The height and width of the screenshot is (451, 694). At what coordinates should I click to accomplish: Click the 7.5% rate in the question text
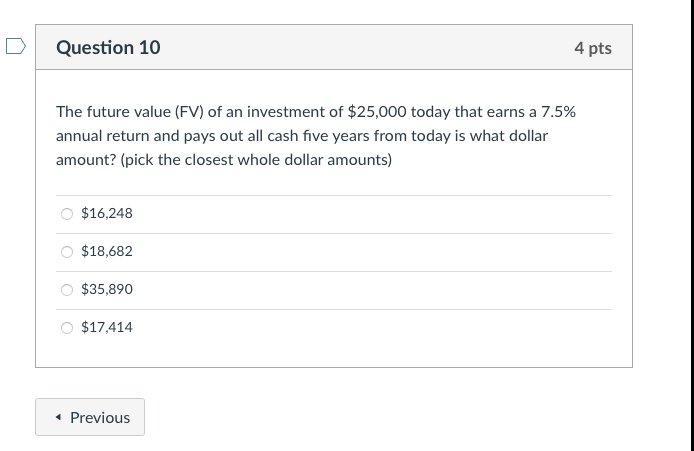558,111
